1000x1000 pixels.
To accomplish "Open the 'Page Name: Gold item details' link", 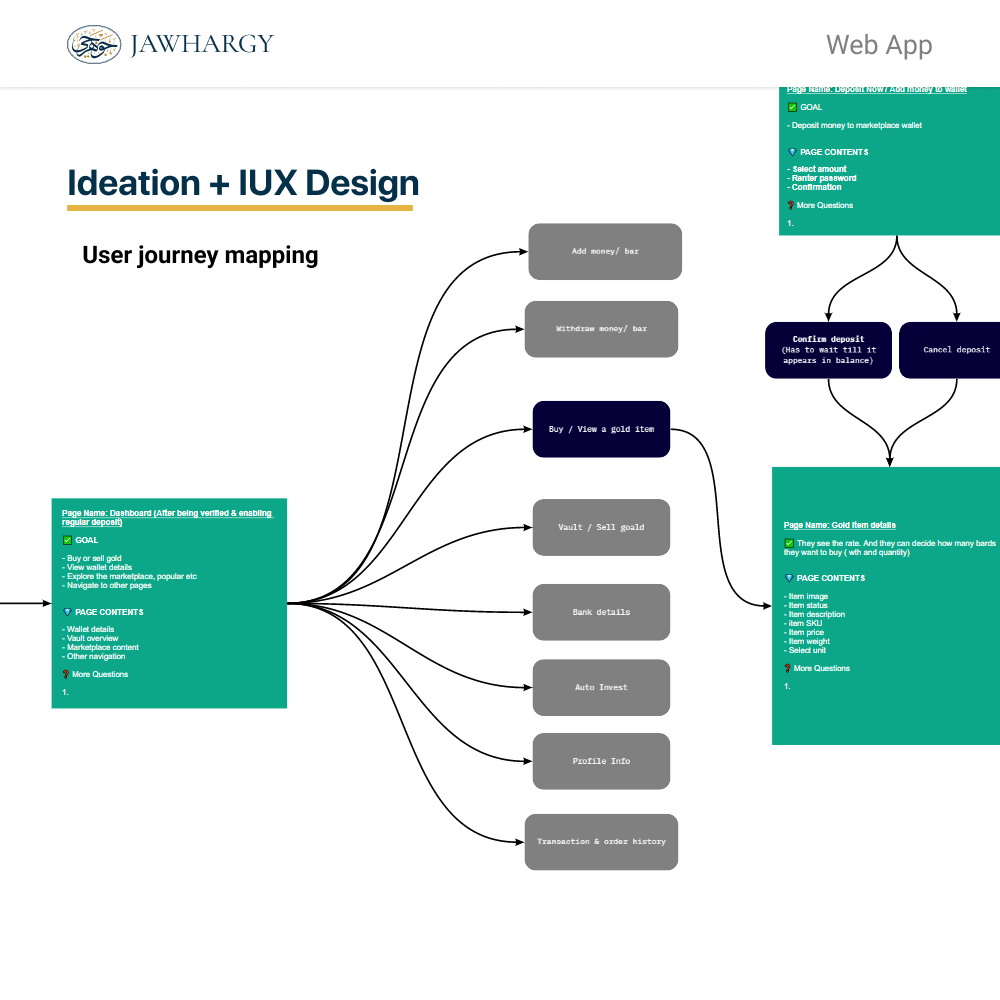I will click(840, 525).
